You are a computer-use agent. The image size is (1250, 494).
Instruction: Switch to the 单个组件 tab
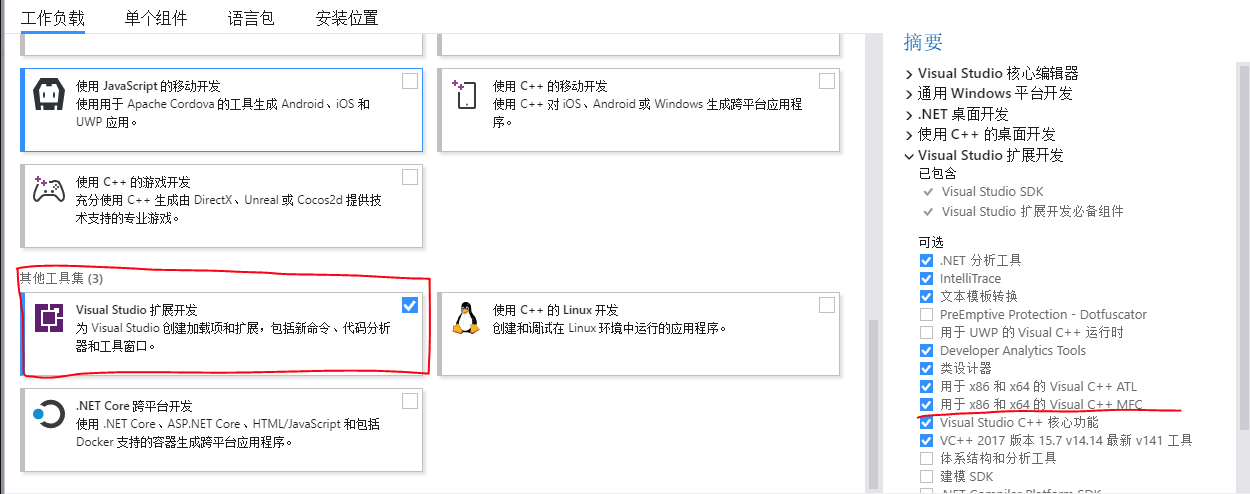(156, 18)
